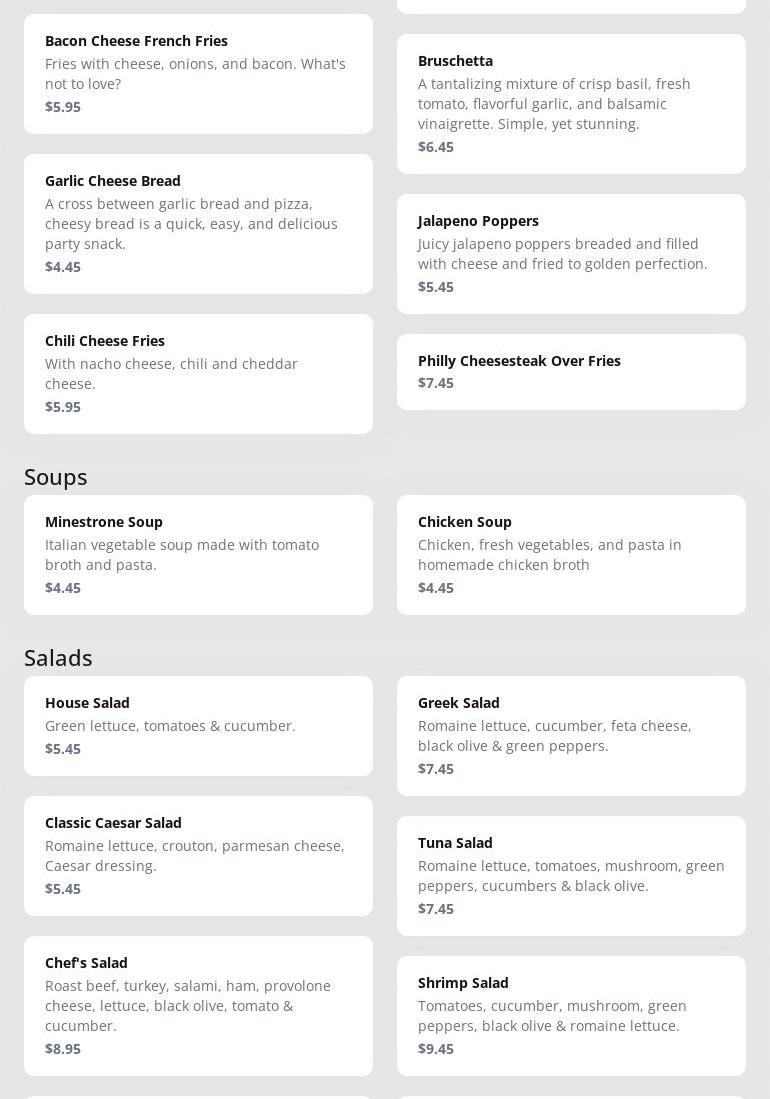Screen dimensions: 770x1099
Task: Pick the Minestrone Soup card
Action: (198, 554)
